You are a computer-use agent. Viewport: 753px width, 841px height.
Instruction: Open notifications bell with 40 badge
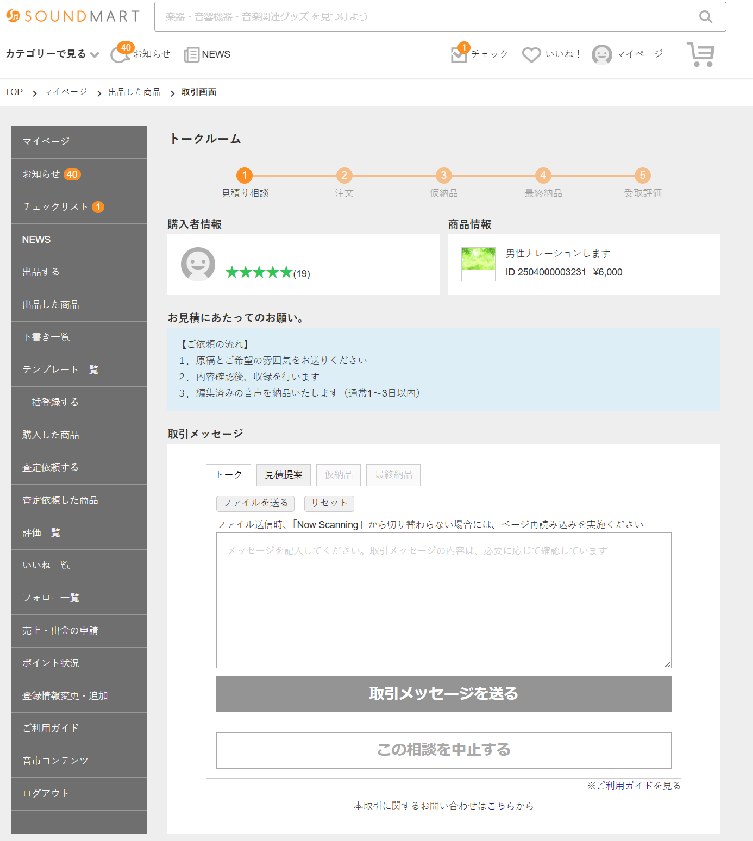121,54
